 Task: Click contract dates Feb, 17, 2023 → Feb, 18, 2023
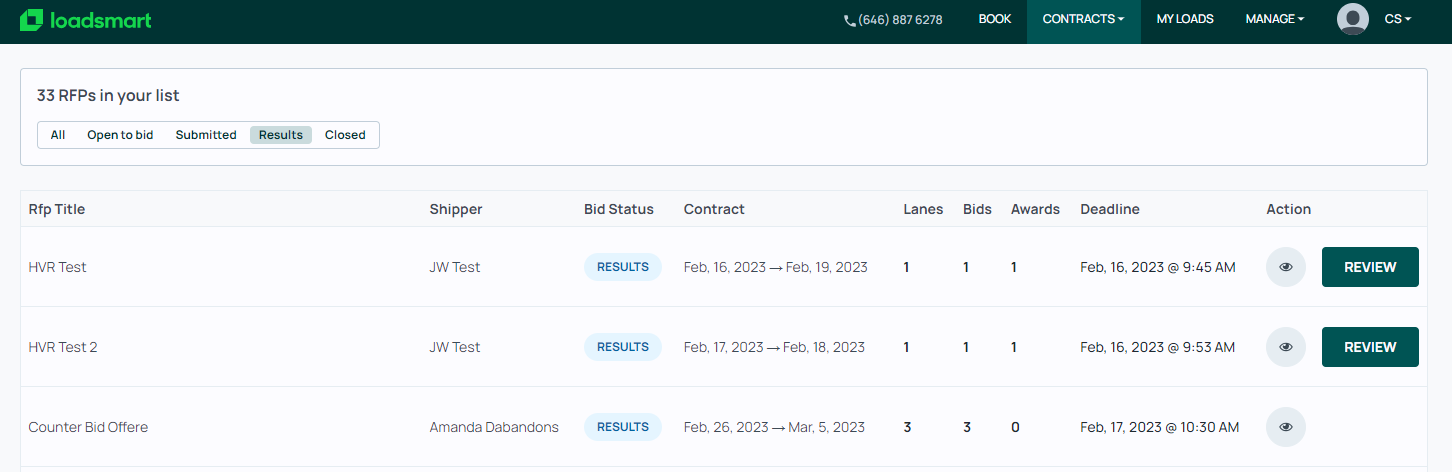(774, 347)
